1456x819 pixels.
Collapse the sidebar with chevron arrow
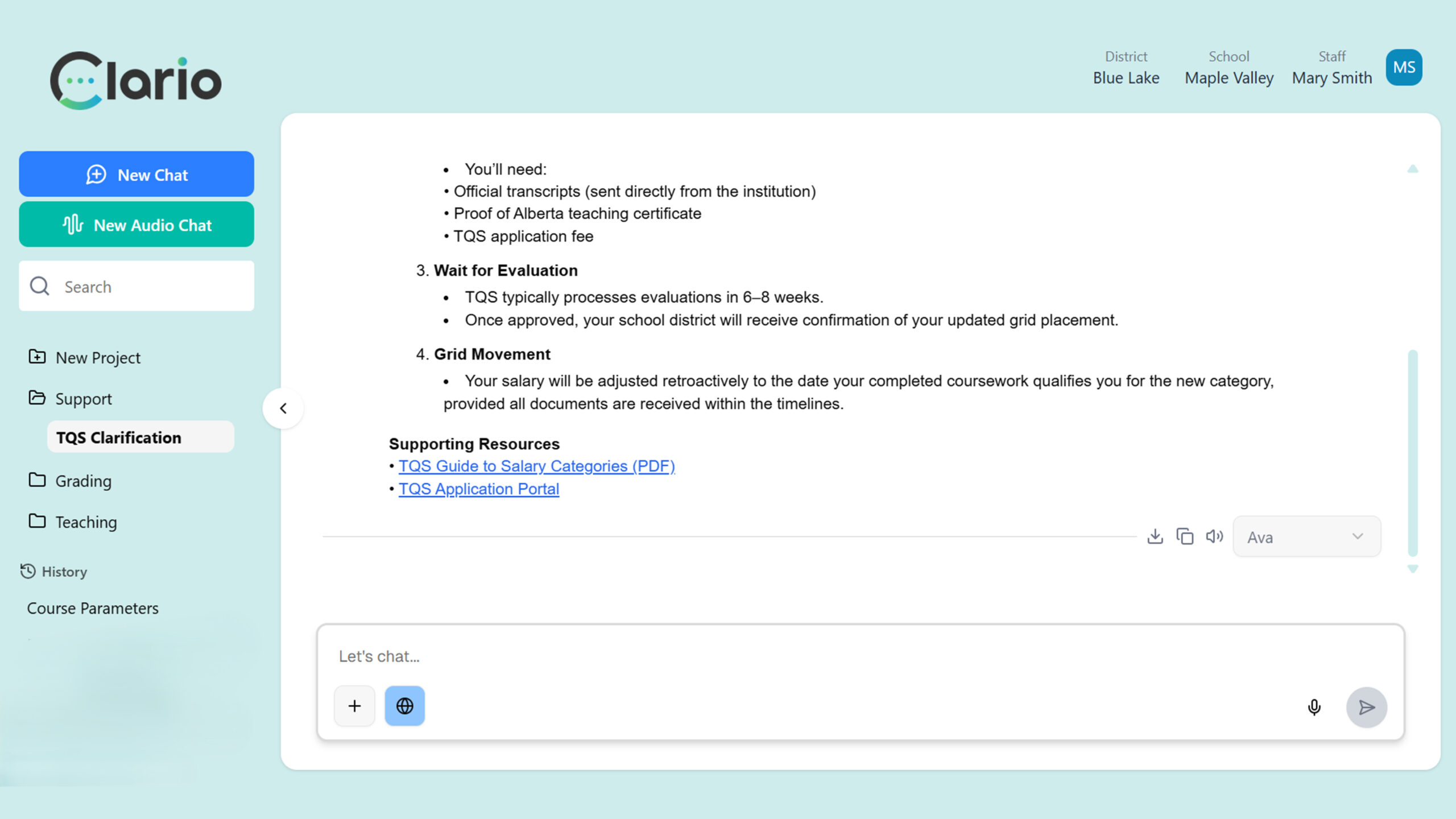283,408
